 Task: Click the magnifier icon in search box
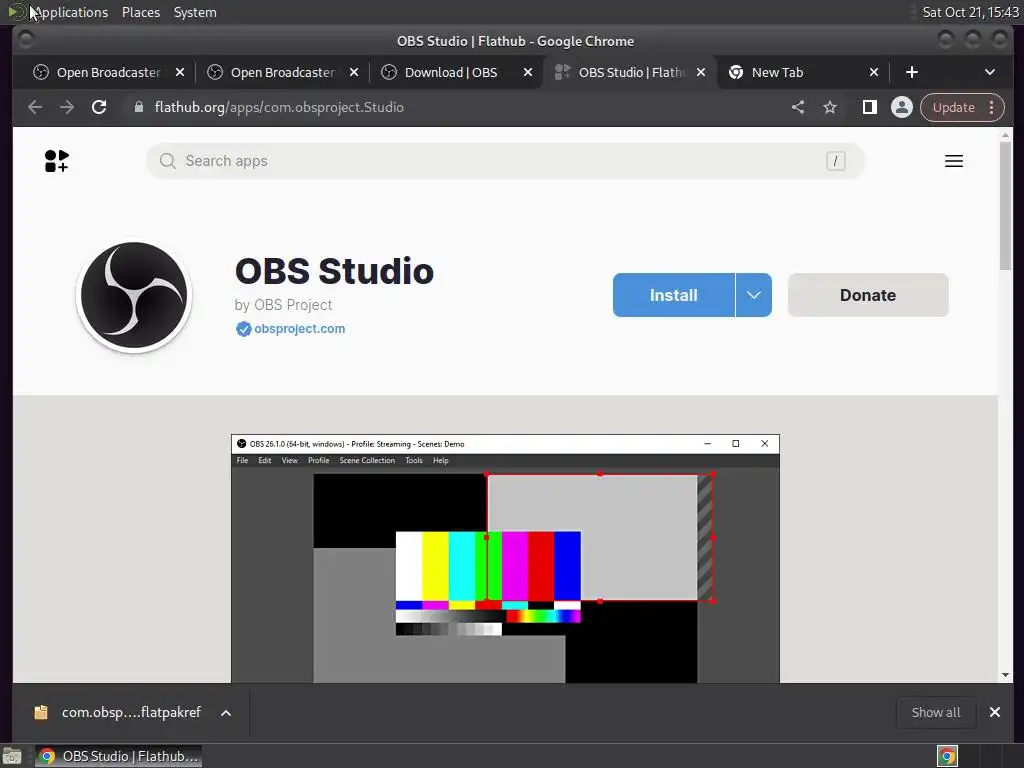pos(168,161)
